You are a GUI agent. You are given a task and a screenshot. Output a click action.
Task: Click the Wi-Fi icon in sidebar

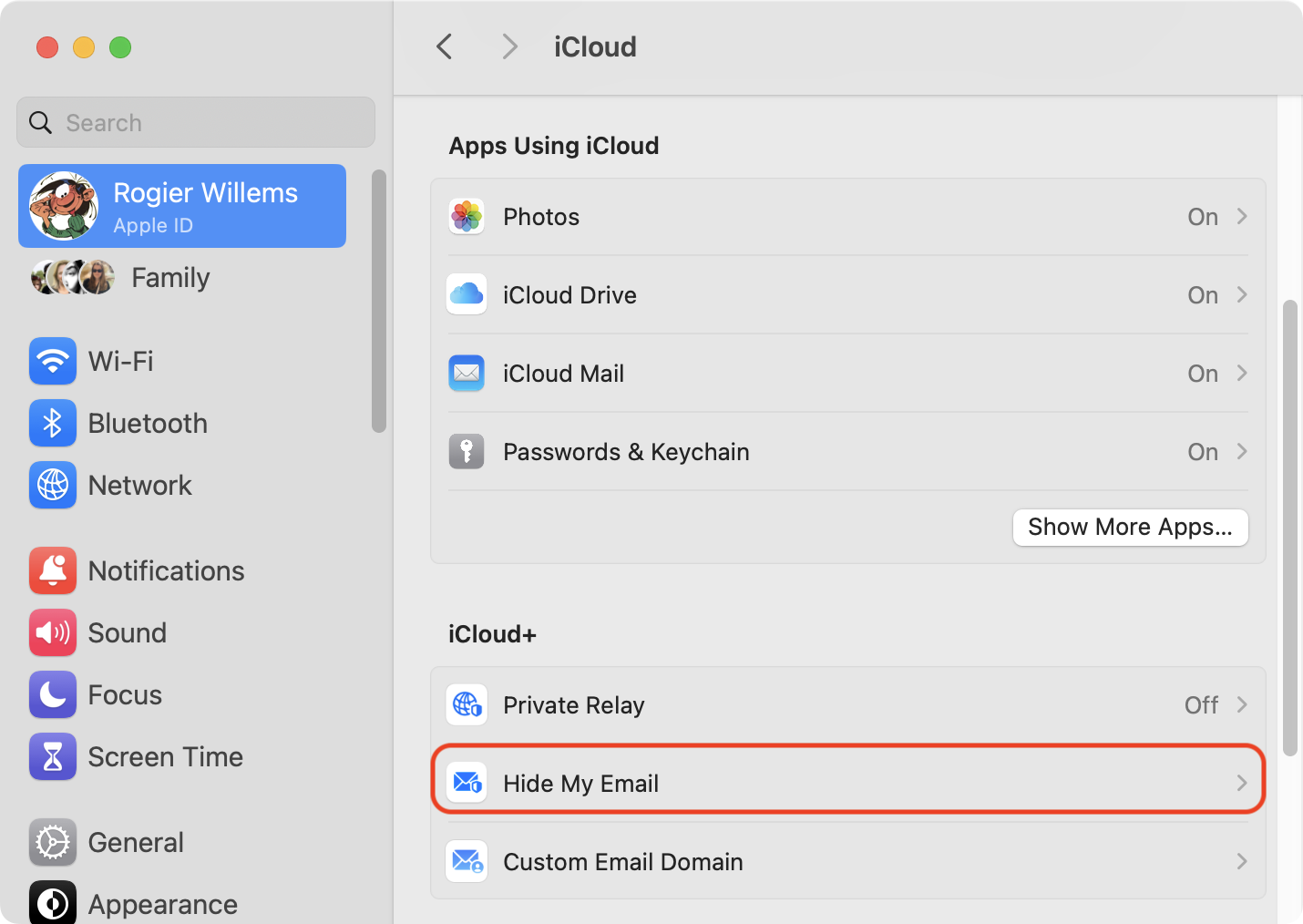tap(53, 362)
